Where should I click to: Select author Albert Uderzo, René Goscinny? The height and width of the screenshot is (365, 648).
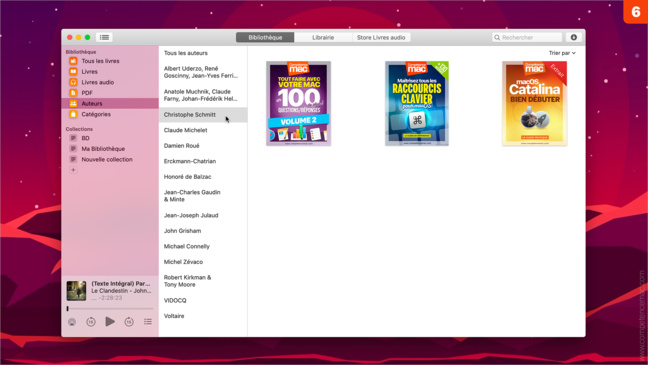(x=203, y=72)
